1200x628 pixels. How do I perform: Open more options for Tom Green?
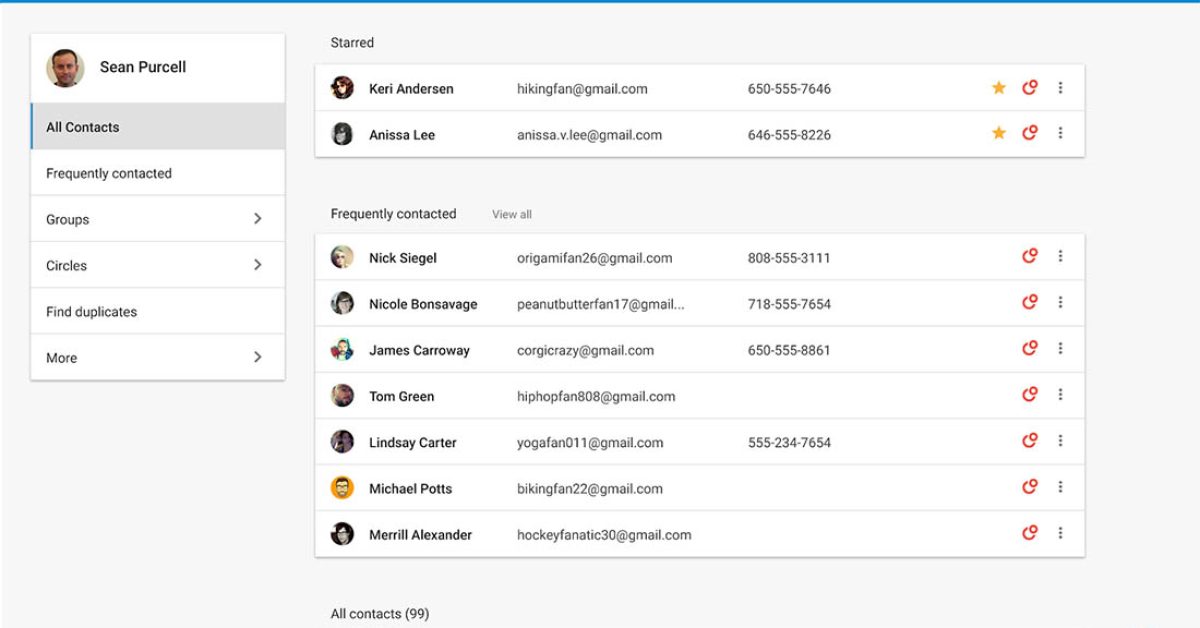1060,396
